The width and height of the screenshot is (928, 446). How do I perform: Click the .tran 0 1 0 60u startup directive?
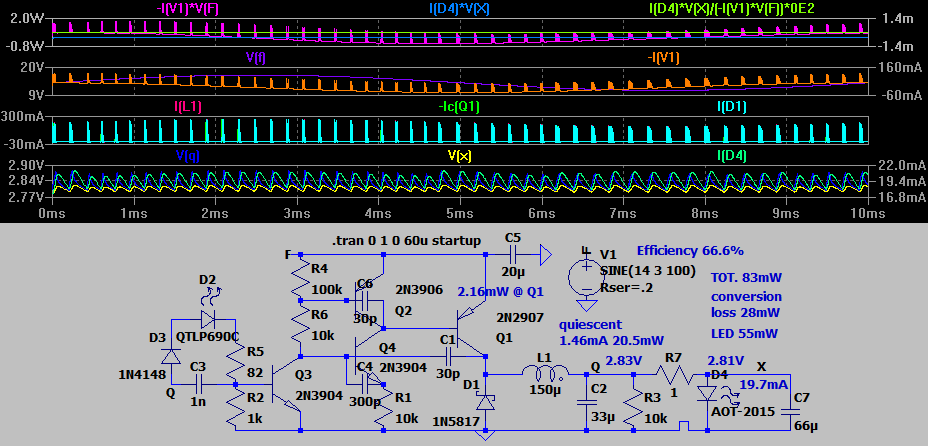point(406,241)
